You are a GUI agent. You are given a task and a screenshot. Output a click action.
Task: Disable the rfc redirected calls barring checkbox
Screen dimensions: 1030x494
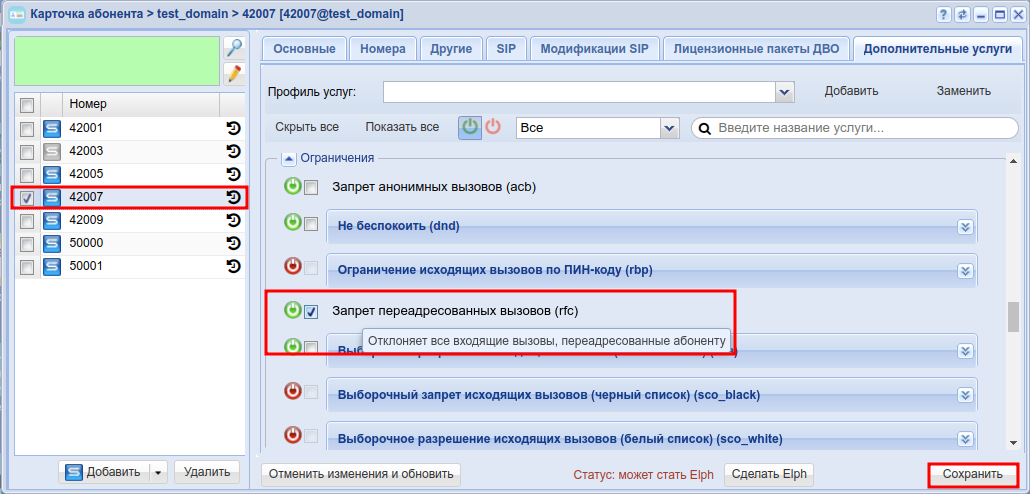point(311,312)
